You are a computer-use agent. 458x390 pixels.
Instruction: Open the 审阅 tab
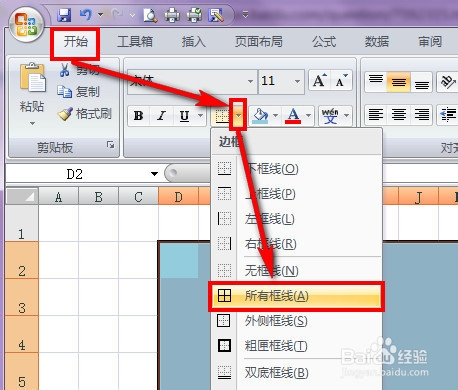(430, 42)
